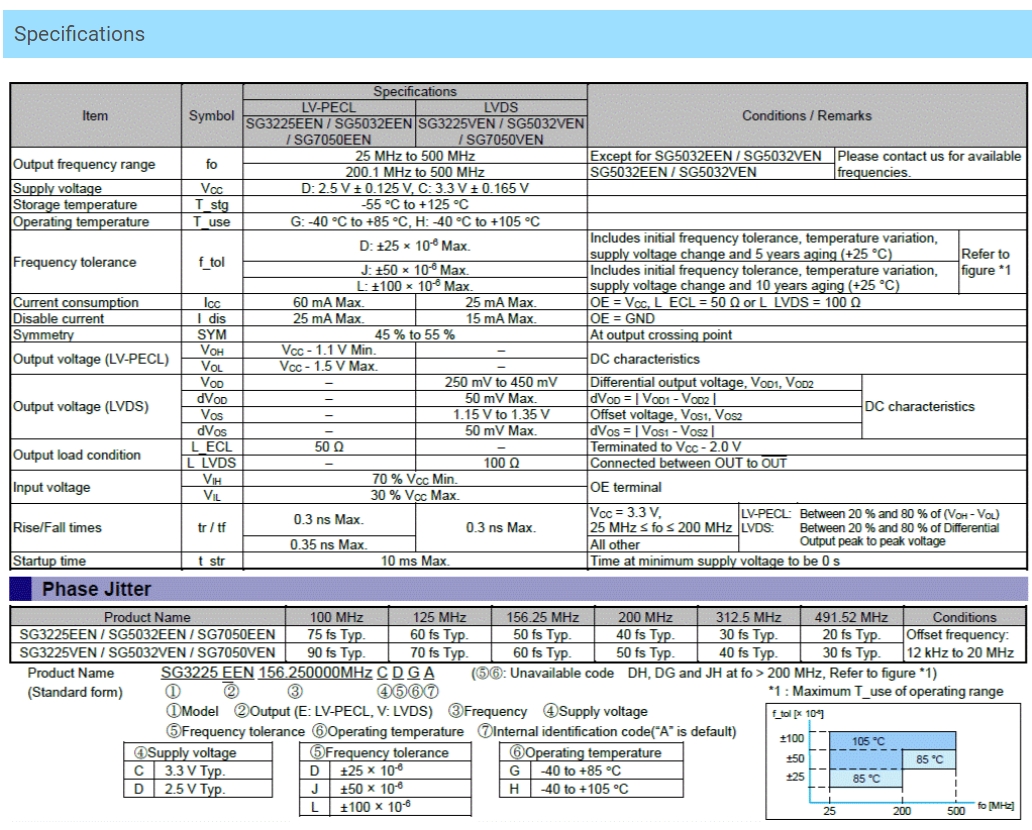Click '1.15 V to 1.35 V' offset value
Viewport: 1032px width, 830px height.
[501, 415]
